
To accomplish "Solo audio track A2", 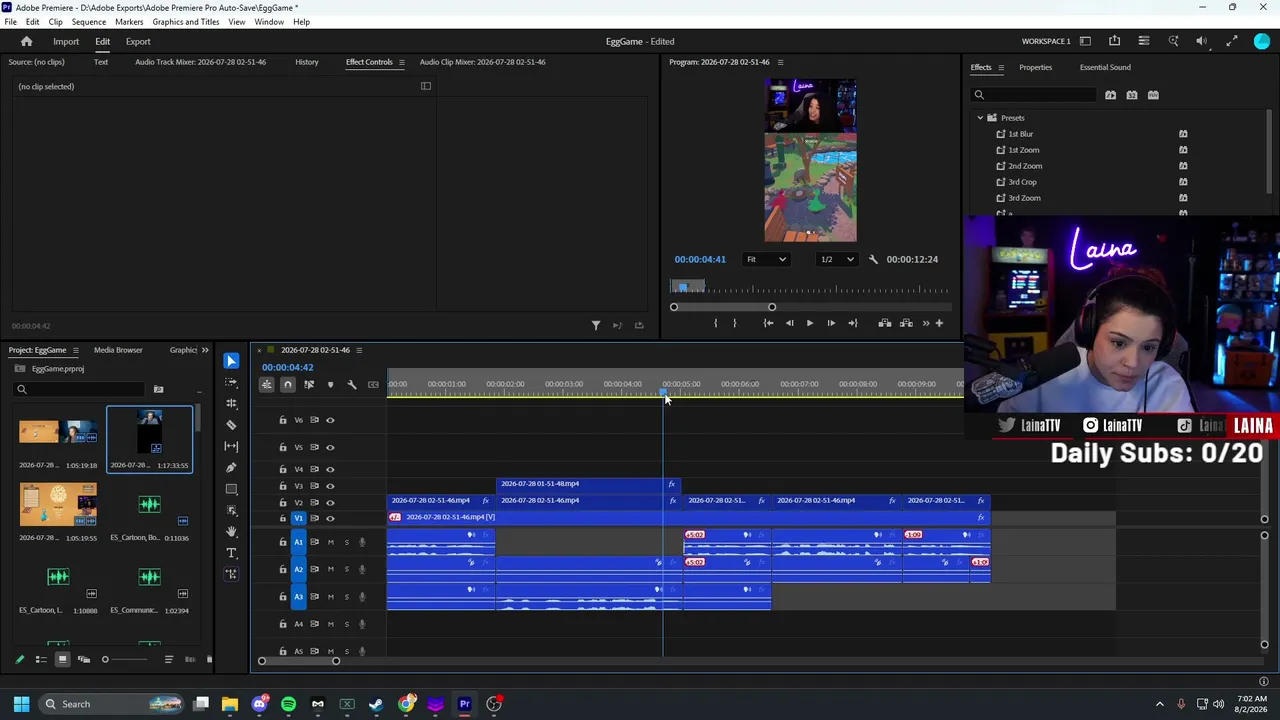I will [347, 569].
